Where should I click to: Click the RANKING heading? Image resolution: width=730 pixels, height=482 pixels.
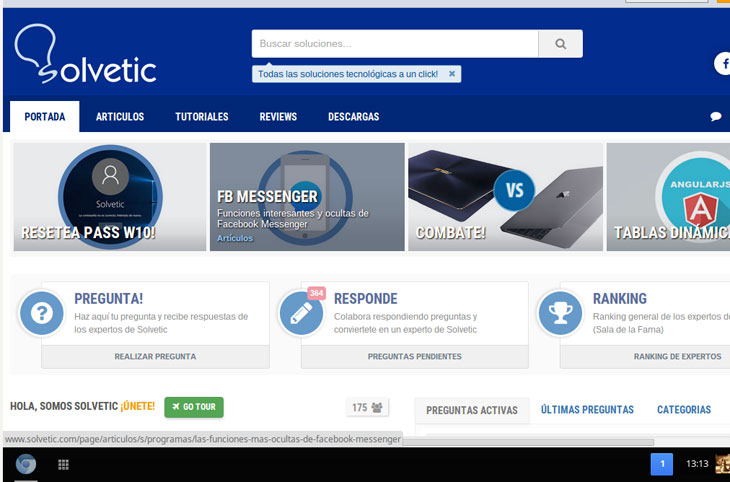click(620, 299)
